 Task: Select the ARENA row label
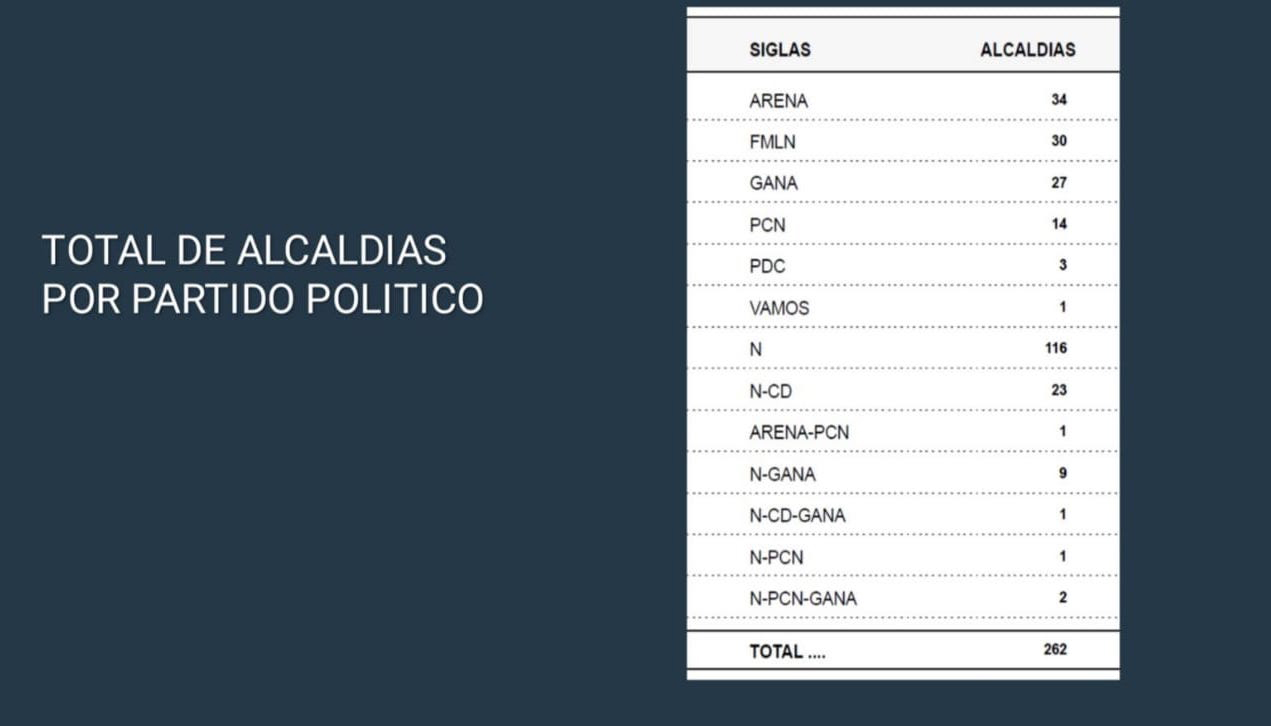(x=778, y=101)
